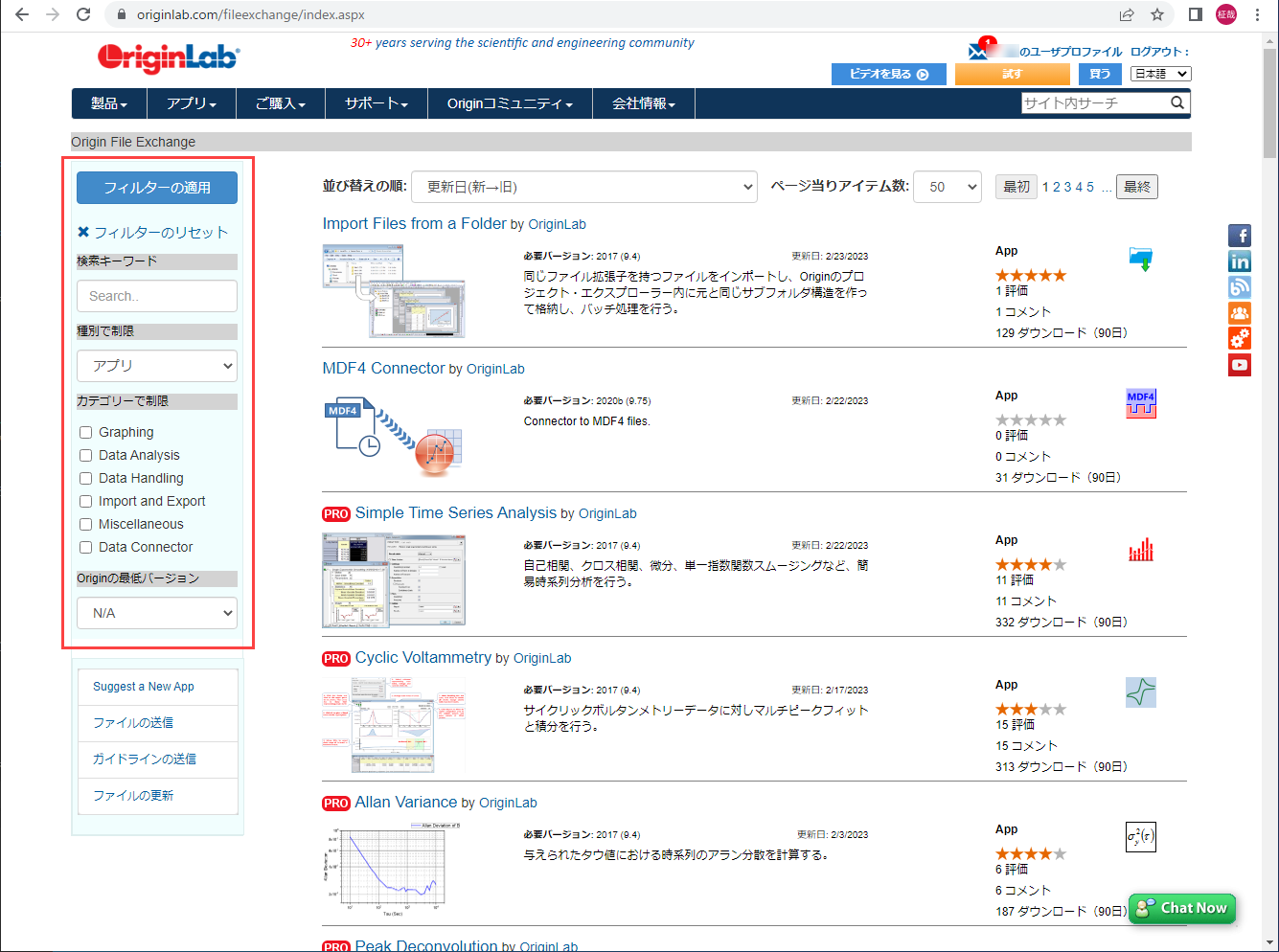Click the keyword Search input field
The width and height of the screenshot is (1279, 952).
(157, 296)
